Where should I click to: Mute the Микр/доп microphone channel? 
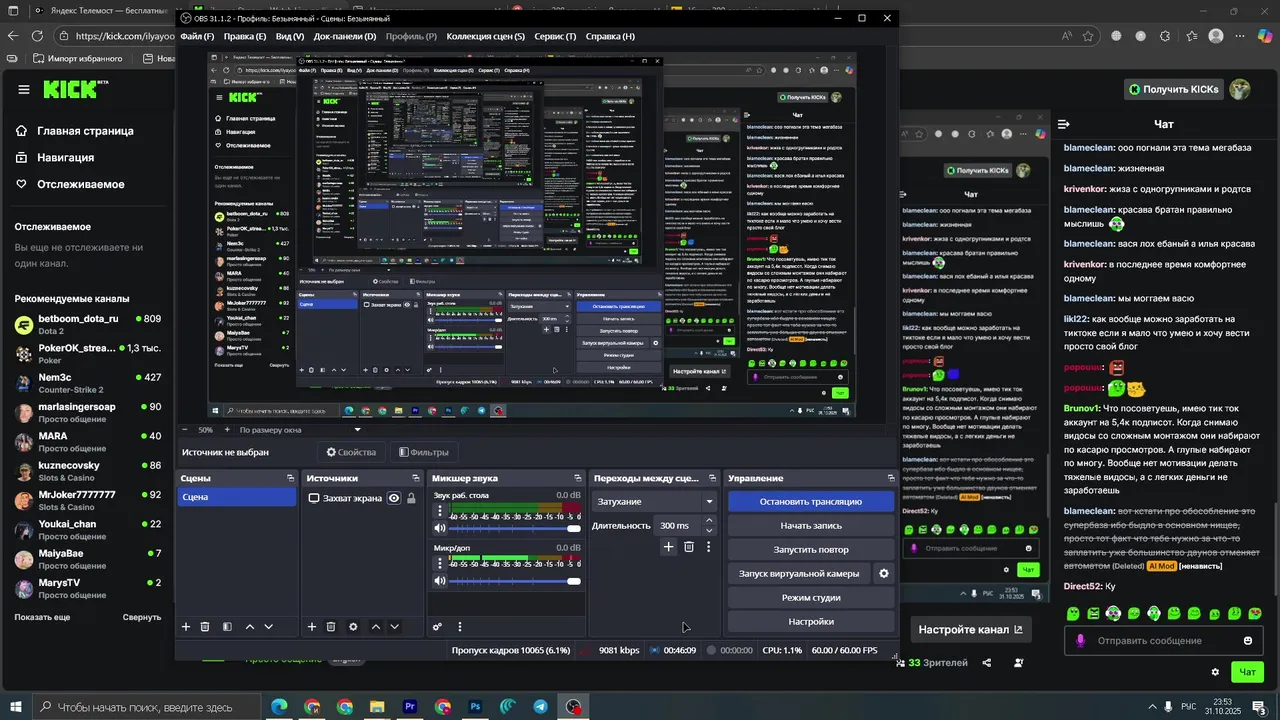[x=440, y=581]
